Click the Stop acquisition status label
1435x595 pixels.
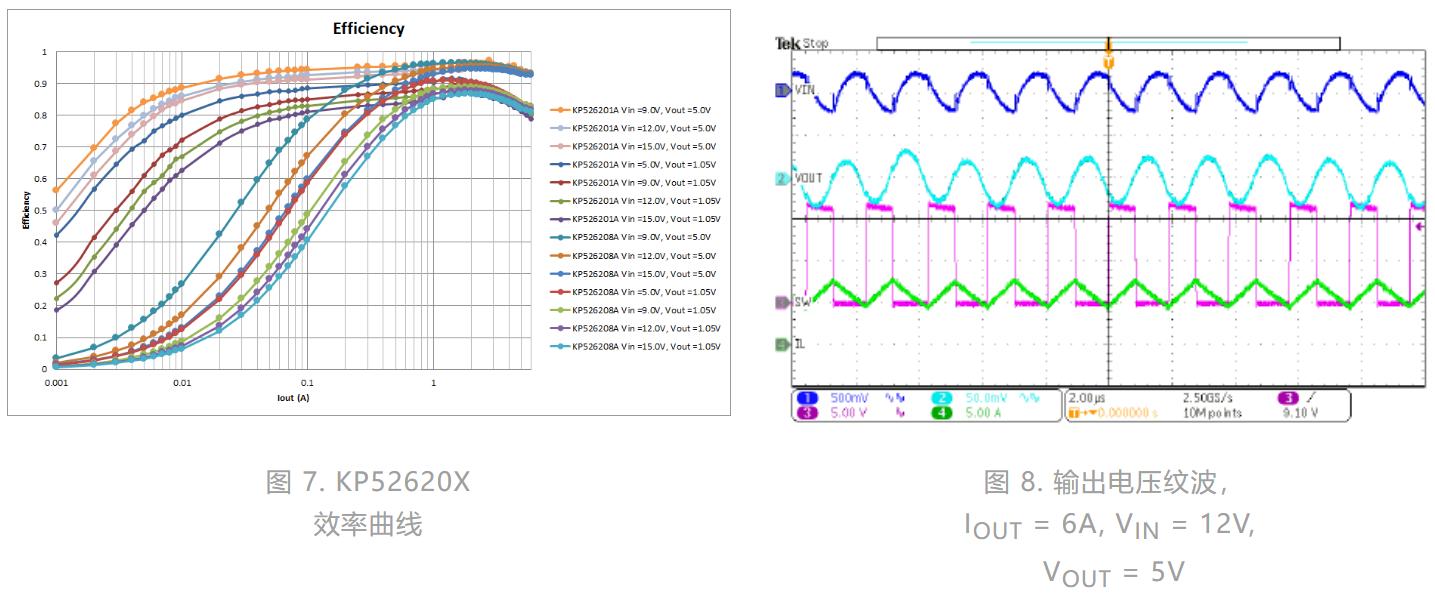pyautogui.click(x=815, y=44)
